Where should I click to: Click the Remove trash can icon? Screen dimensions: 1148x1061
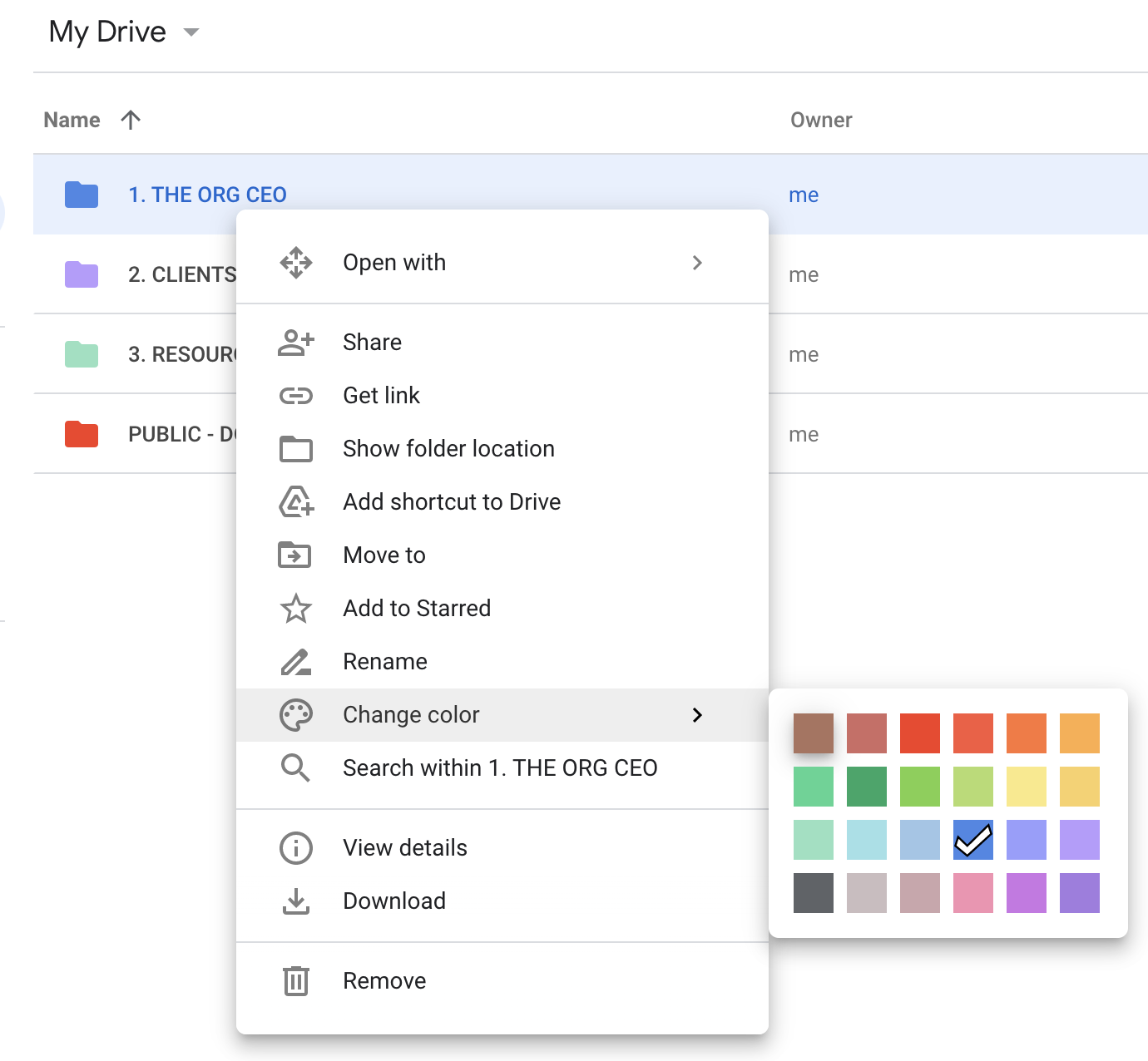[296, 980]
